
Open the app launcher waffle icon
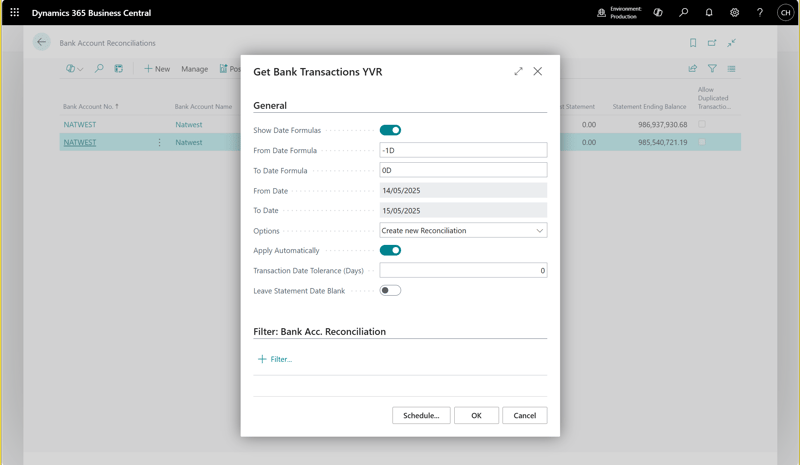[14, 13]
